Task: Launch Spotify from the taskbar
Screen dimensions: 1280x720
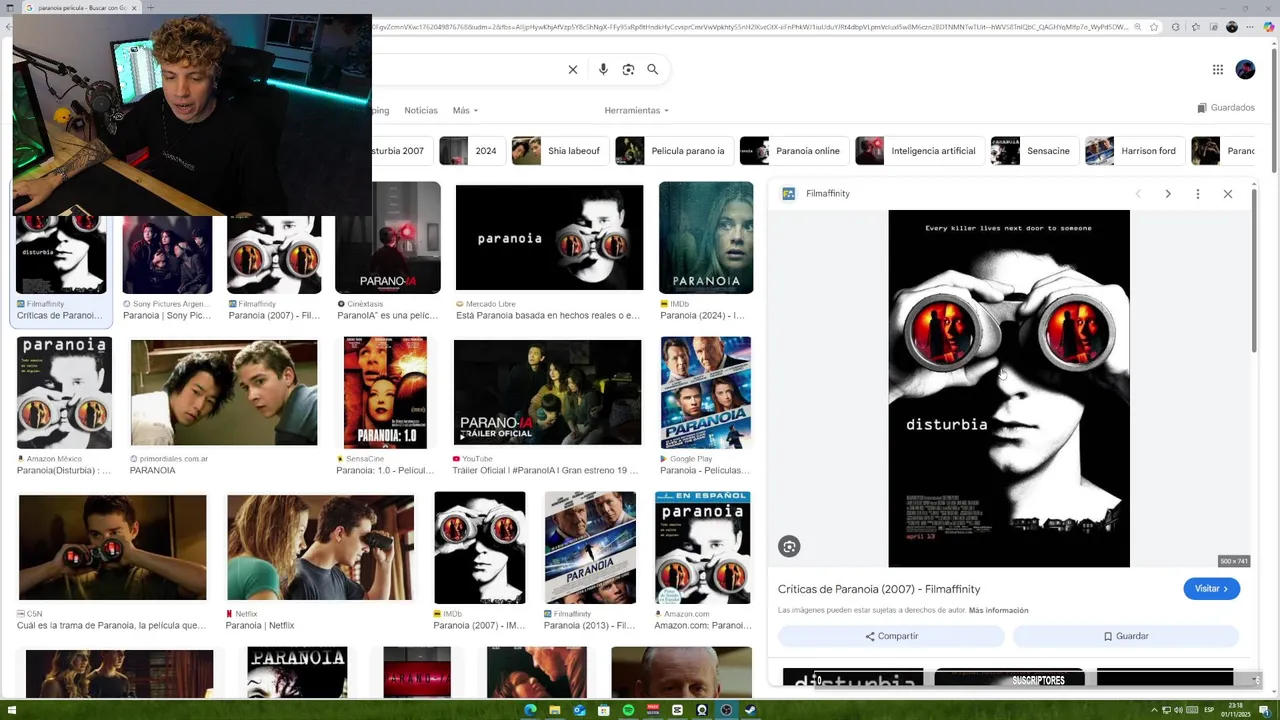Action: pos(628,710)
